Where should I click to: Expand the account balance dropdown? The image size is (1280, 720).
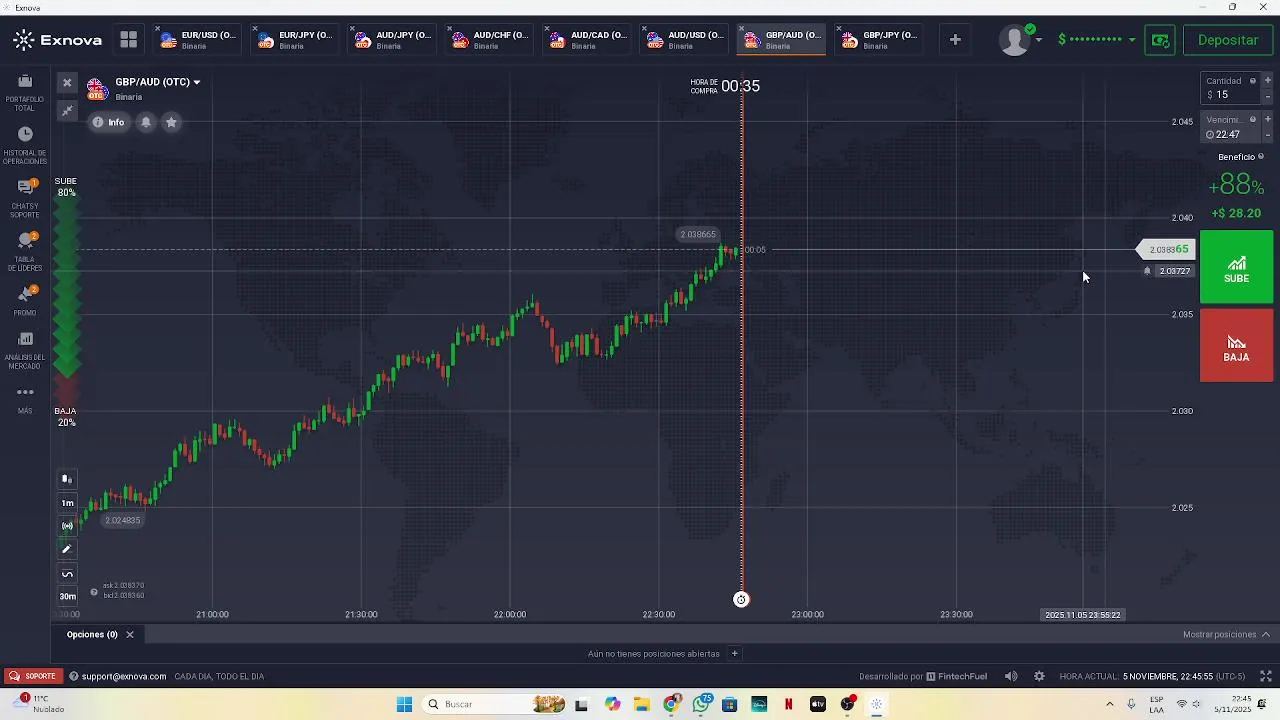click(1097, 40)
